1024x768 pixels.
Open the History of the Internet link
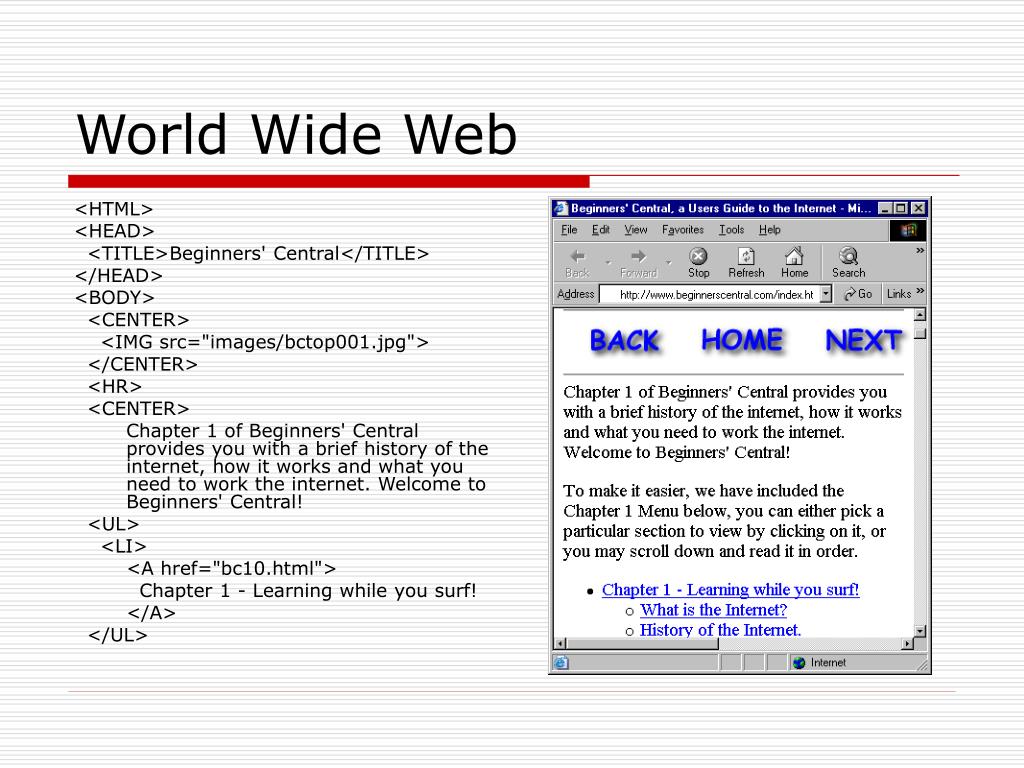click(720, 630)
